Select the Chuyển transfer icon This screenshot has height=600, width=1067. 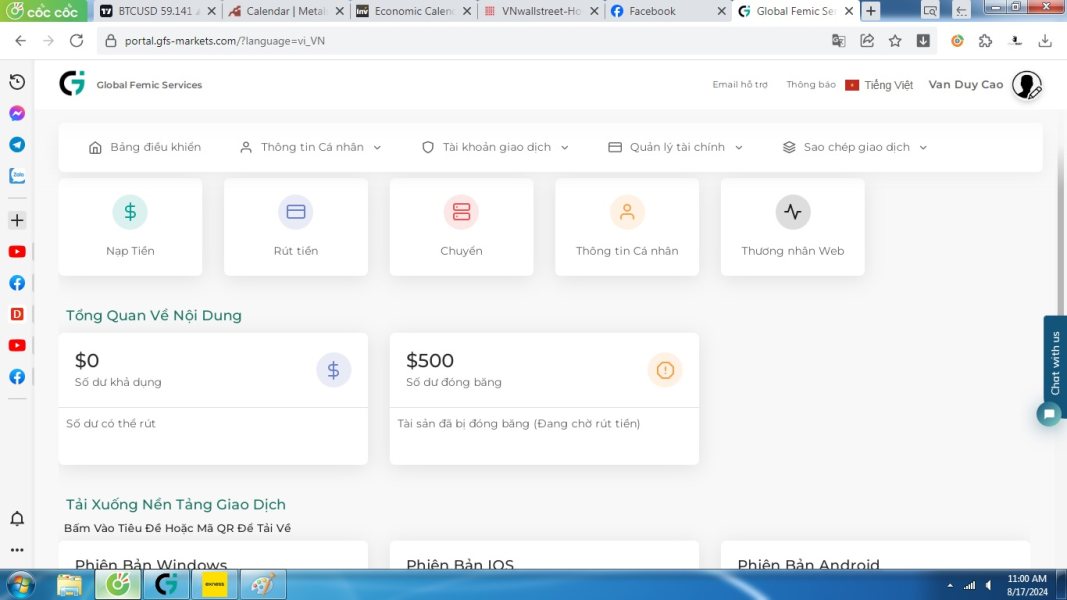461,212
